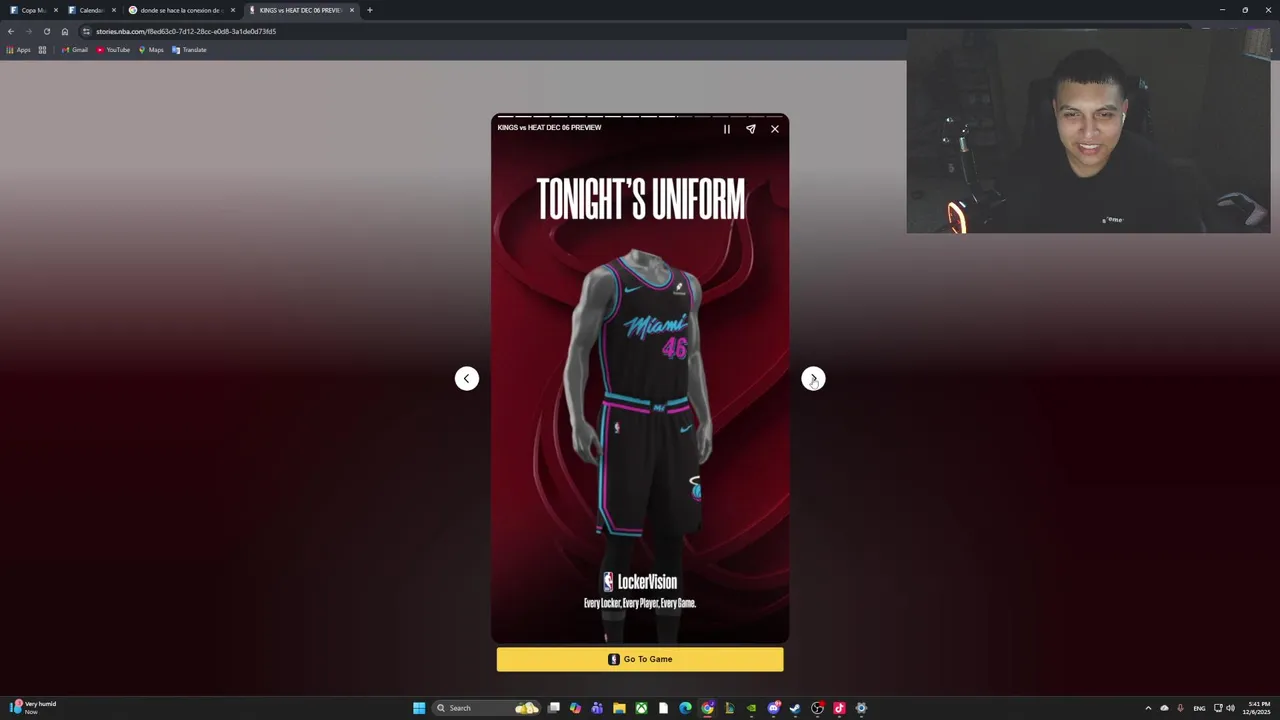Go to the next story slide

pos(813,378)
